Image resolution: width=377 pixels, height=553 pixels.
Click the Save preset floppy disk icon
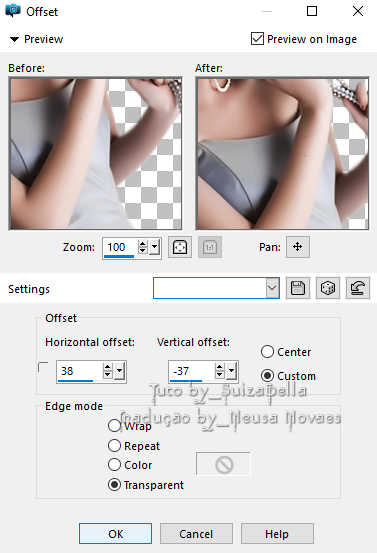[x=298, y=288]
